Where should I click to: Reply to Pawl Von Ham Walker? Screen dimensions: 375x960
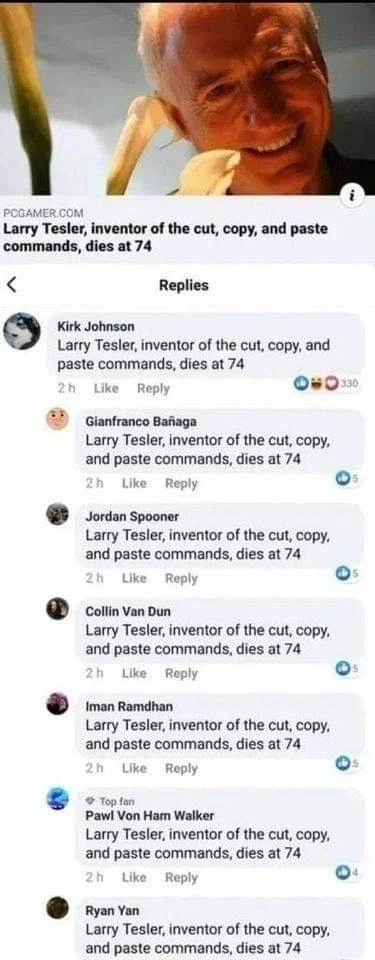click(x=181, y=877)
